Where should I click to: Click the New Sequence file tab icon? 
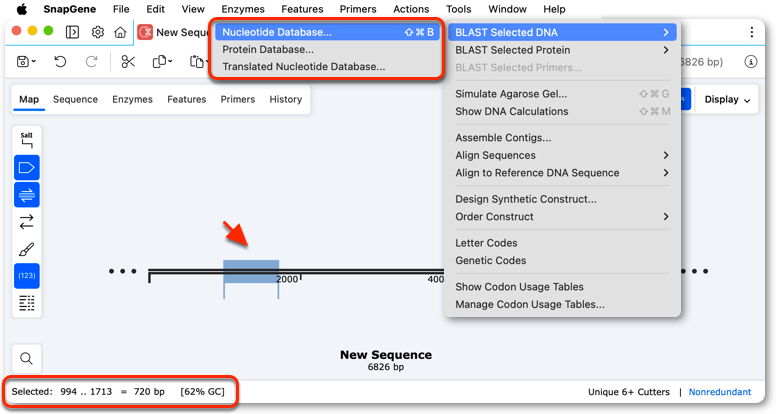[145, 32]
